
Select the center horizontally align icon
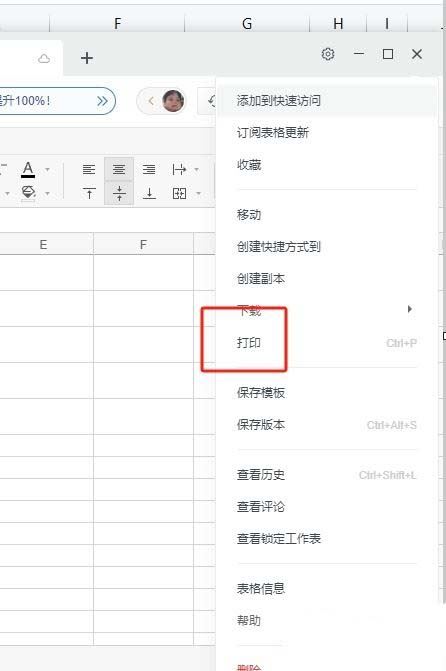119,169
